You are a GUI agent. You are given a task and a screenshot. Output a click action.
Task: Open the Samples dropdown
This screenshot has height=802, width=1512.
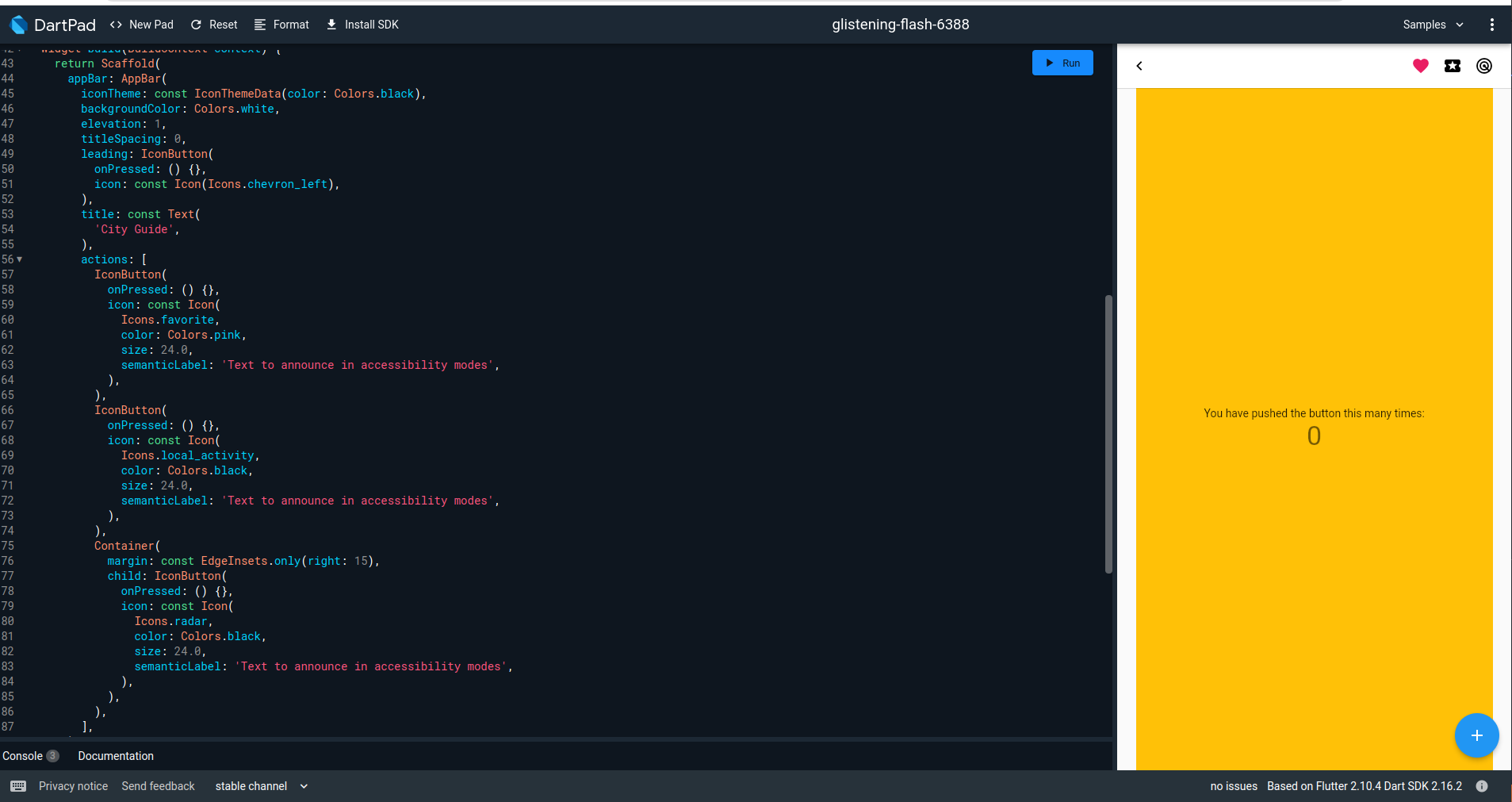[x=1433, y=25]
